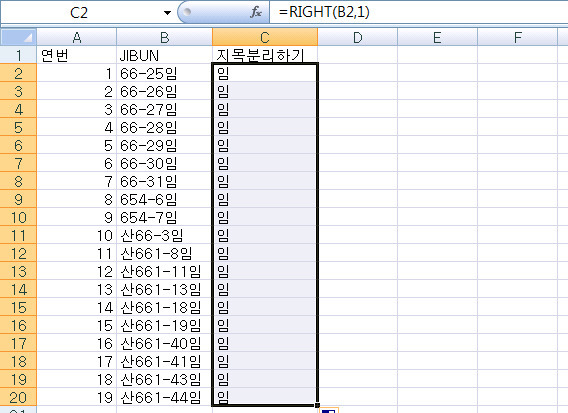Click the 지목분리하기 header cell
The height and width of the screenshot is (413, 568).
265,55
